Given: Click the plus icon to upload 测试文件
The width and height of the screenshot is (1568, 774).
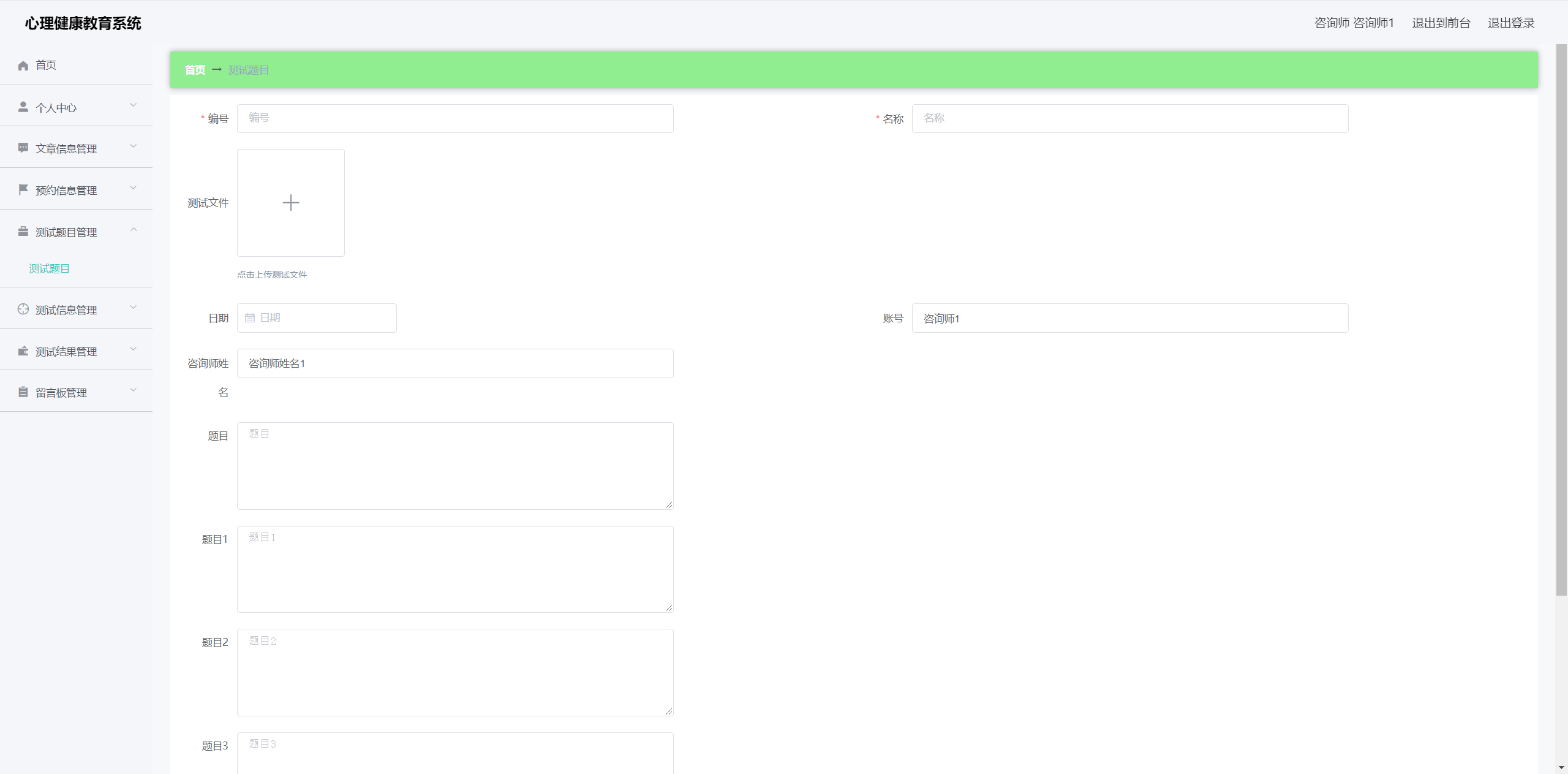Looking at the screenshot, I should [x=291, y=203].
